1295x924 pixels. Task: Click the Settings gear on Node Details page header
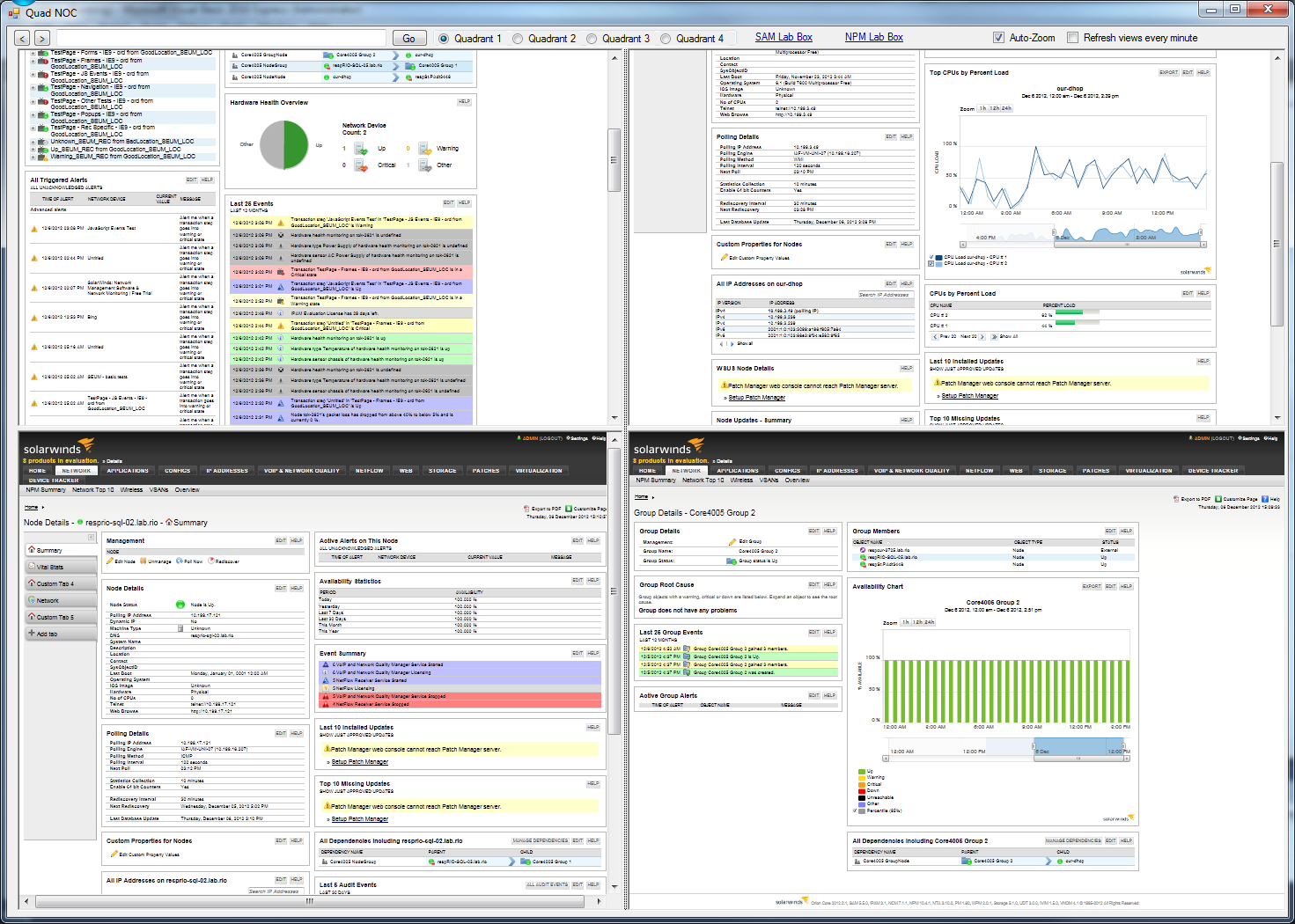click(568, 438)
